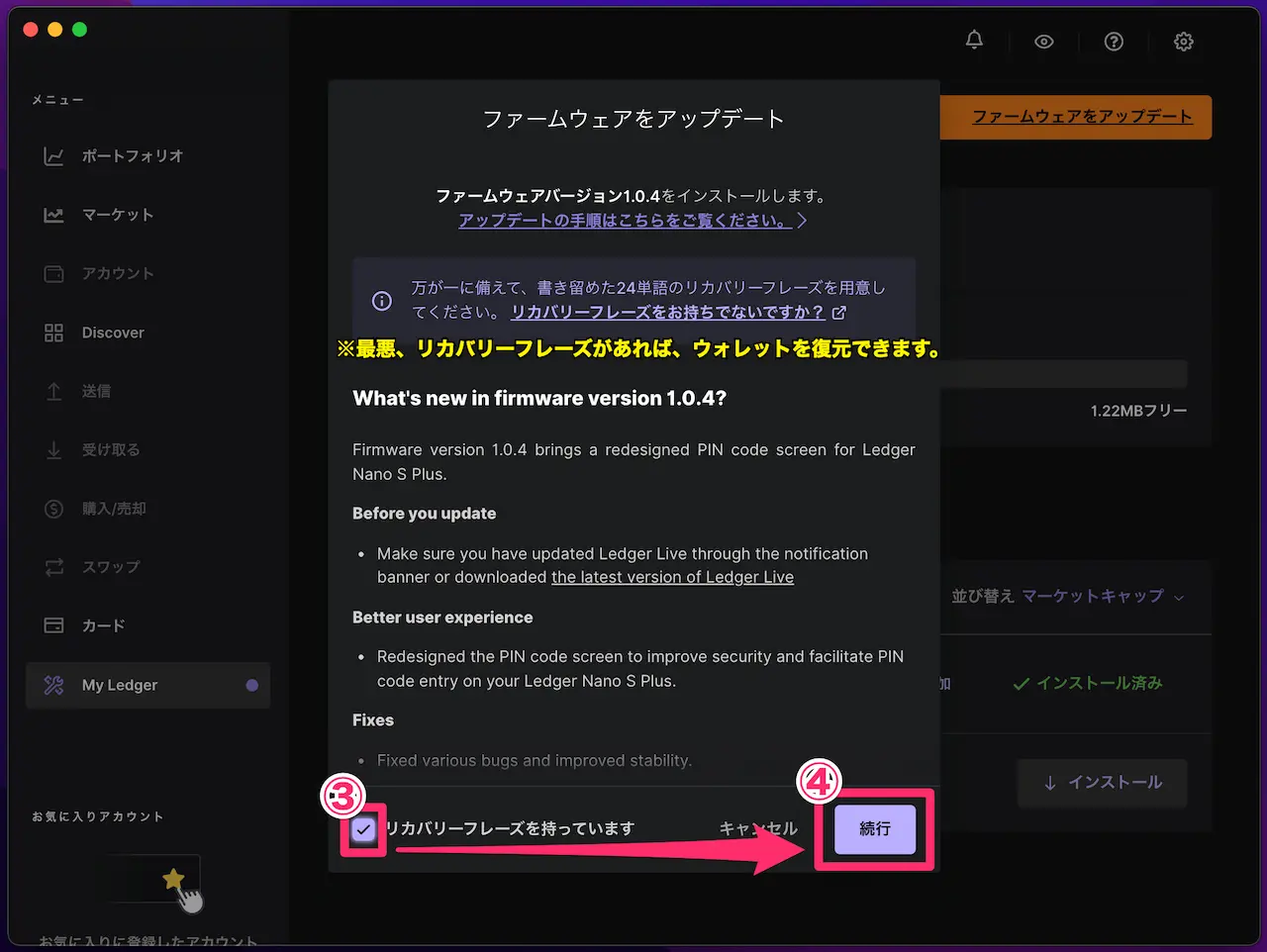Click インストール済み status text
This screenshot has height=952, width=1267.
[x=1099, y=683]
